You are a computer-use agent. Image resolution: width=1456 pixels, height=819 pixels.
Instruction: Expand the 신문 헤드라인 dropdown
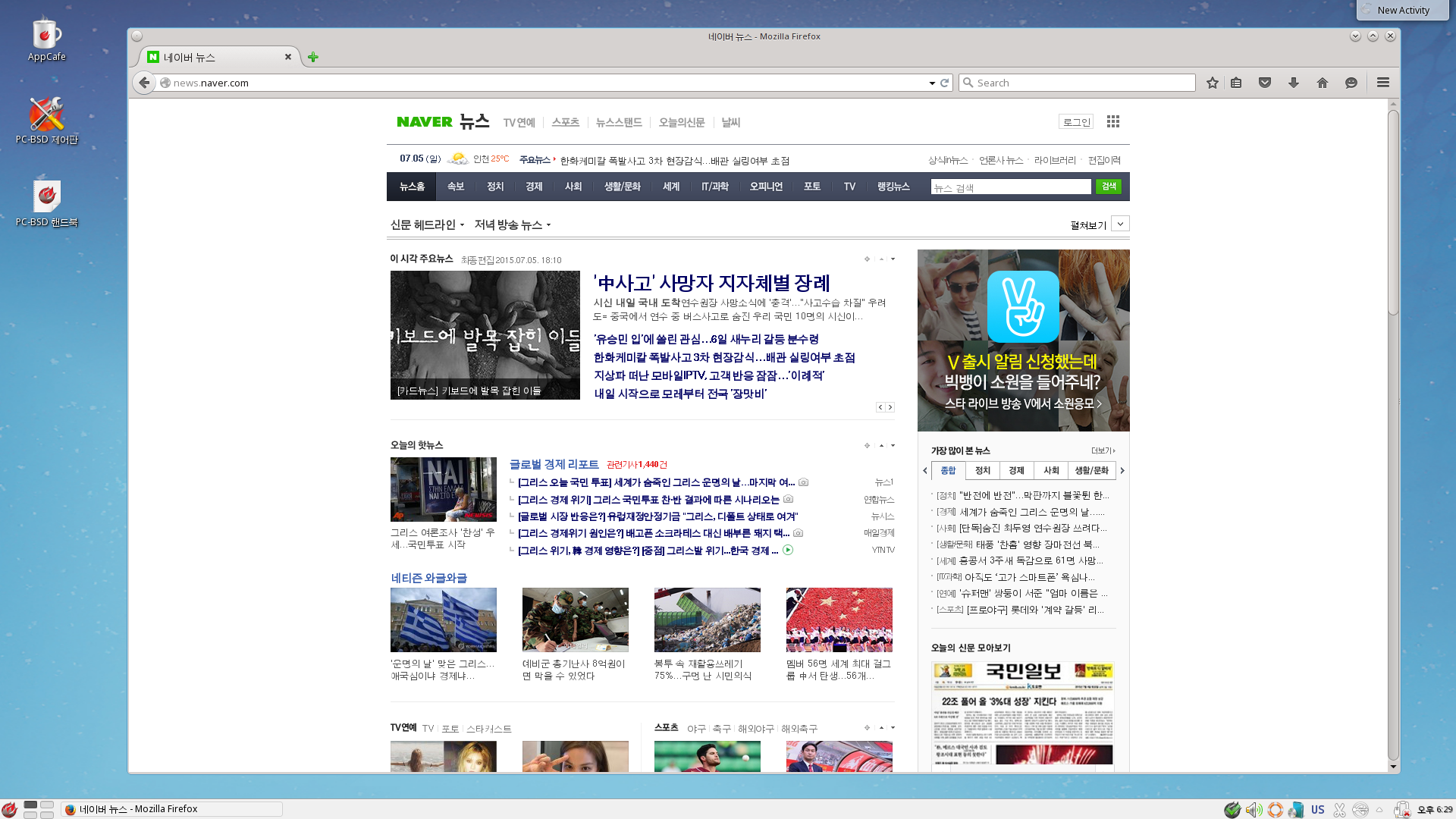point(427,224)
